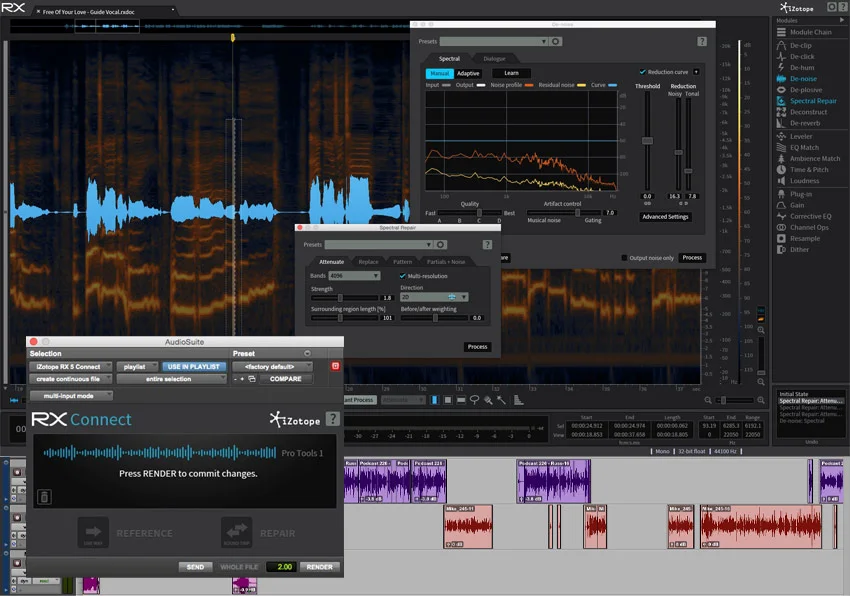Click COMPARE in AudioSuite
Image resolution: width=850 pixels, height=596 pixels.
point(286,379)
